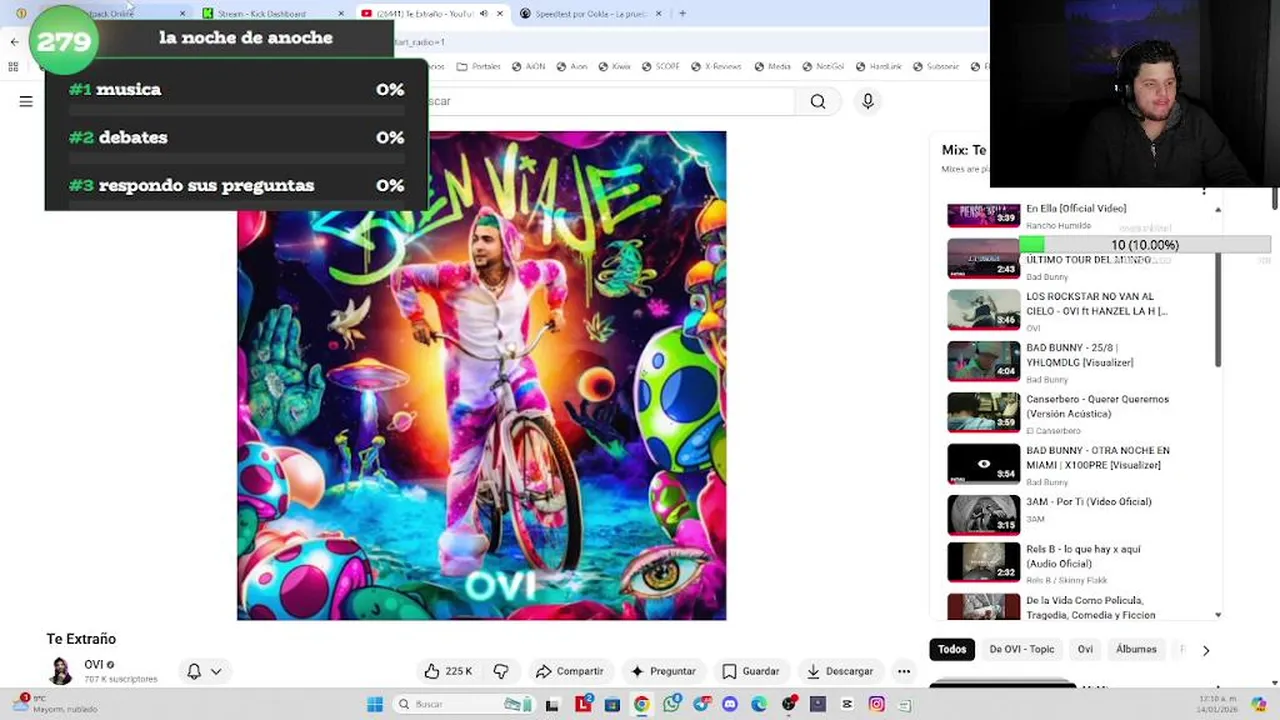The height and width of the screenshot is (720, 1280).
Task: Click the YouTube search input field
Action: pos(610,101)
